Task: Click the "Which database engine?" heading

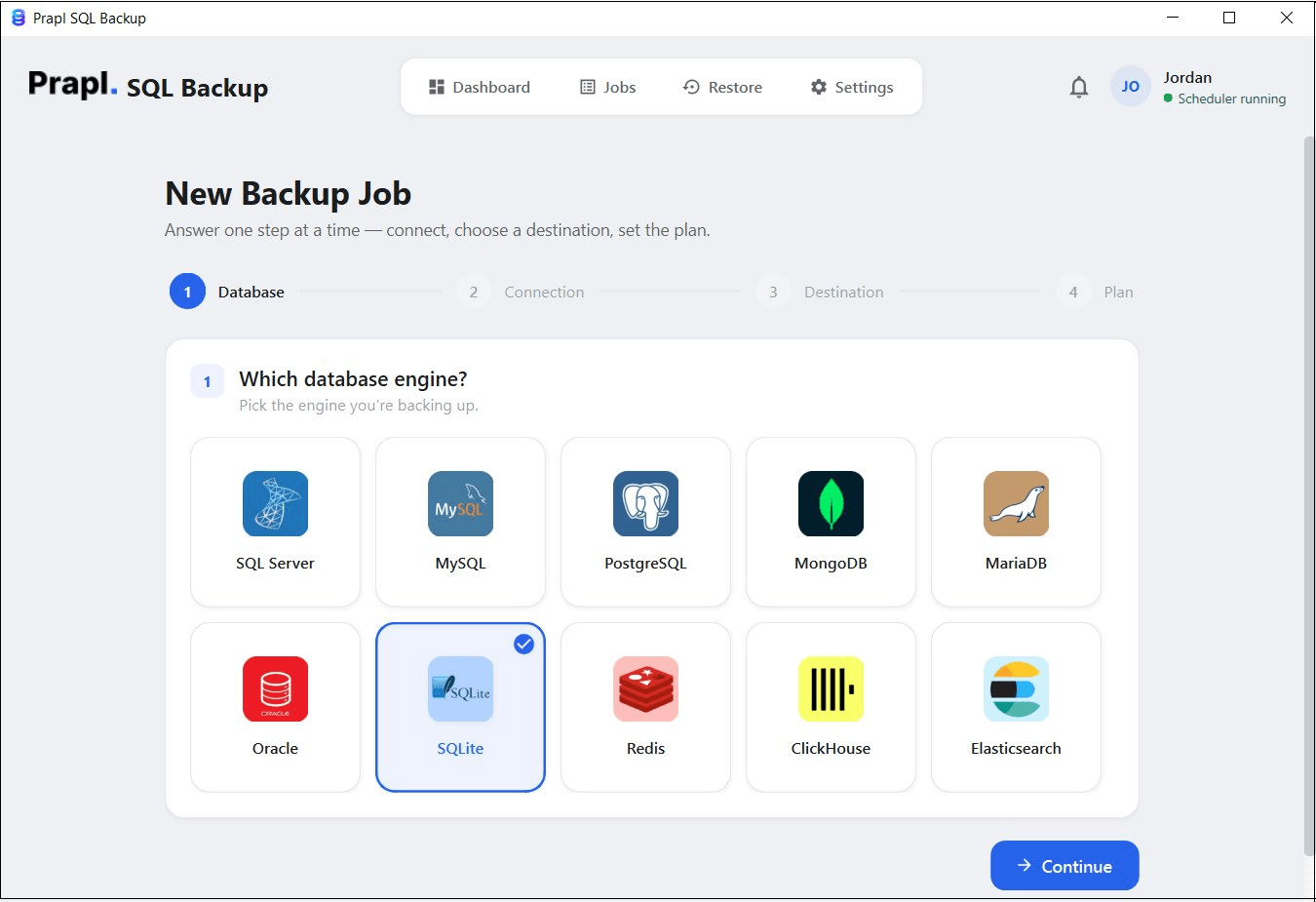Action: pyautogui.click(x=353, y=378)
